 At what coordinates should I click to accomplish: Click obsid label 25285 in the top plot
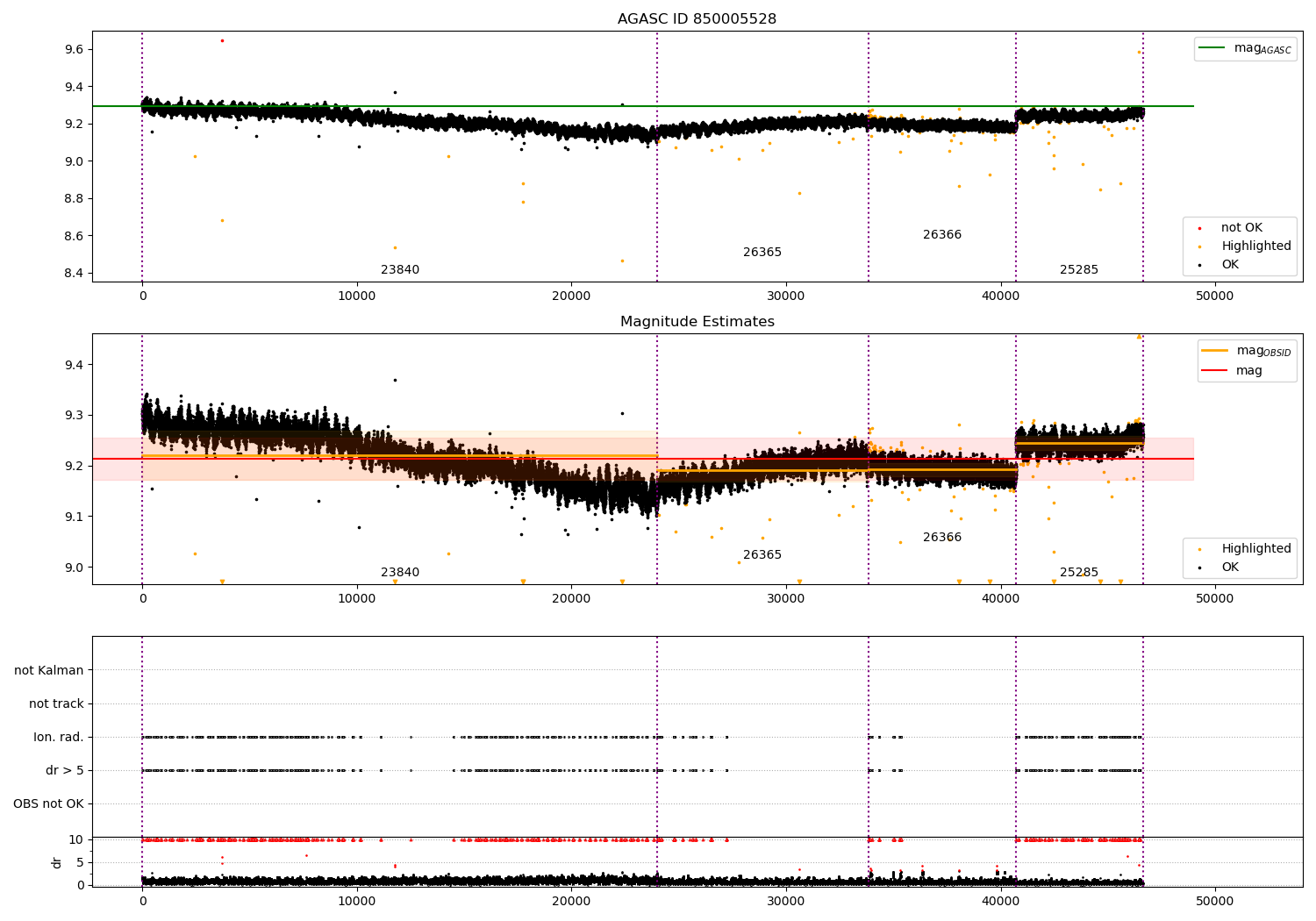point(1079,270)
